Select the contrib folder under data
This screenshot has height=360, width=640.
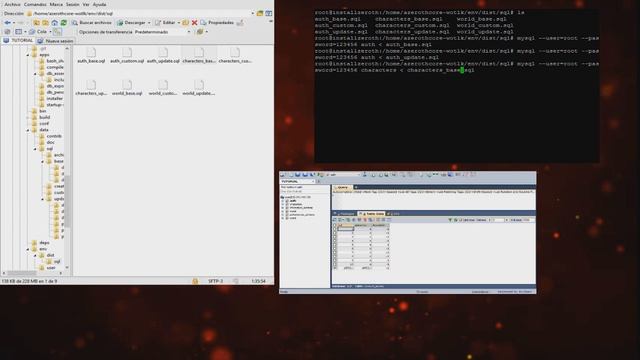coord(54,136)
